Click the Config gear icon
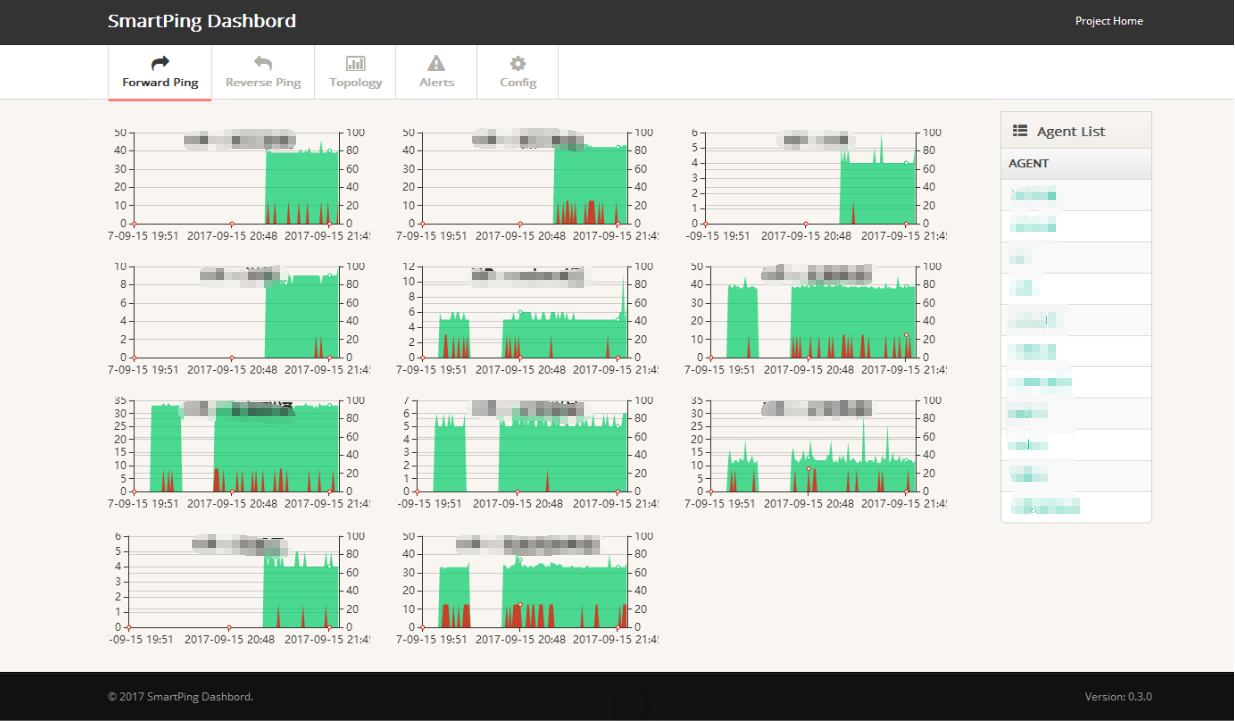This screenshot has width=1235, height=721. click(x=518, y=63)
